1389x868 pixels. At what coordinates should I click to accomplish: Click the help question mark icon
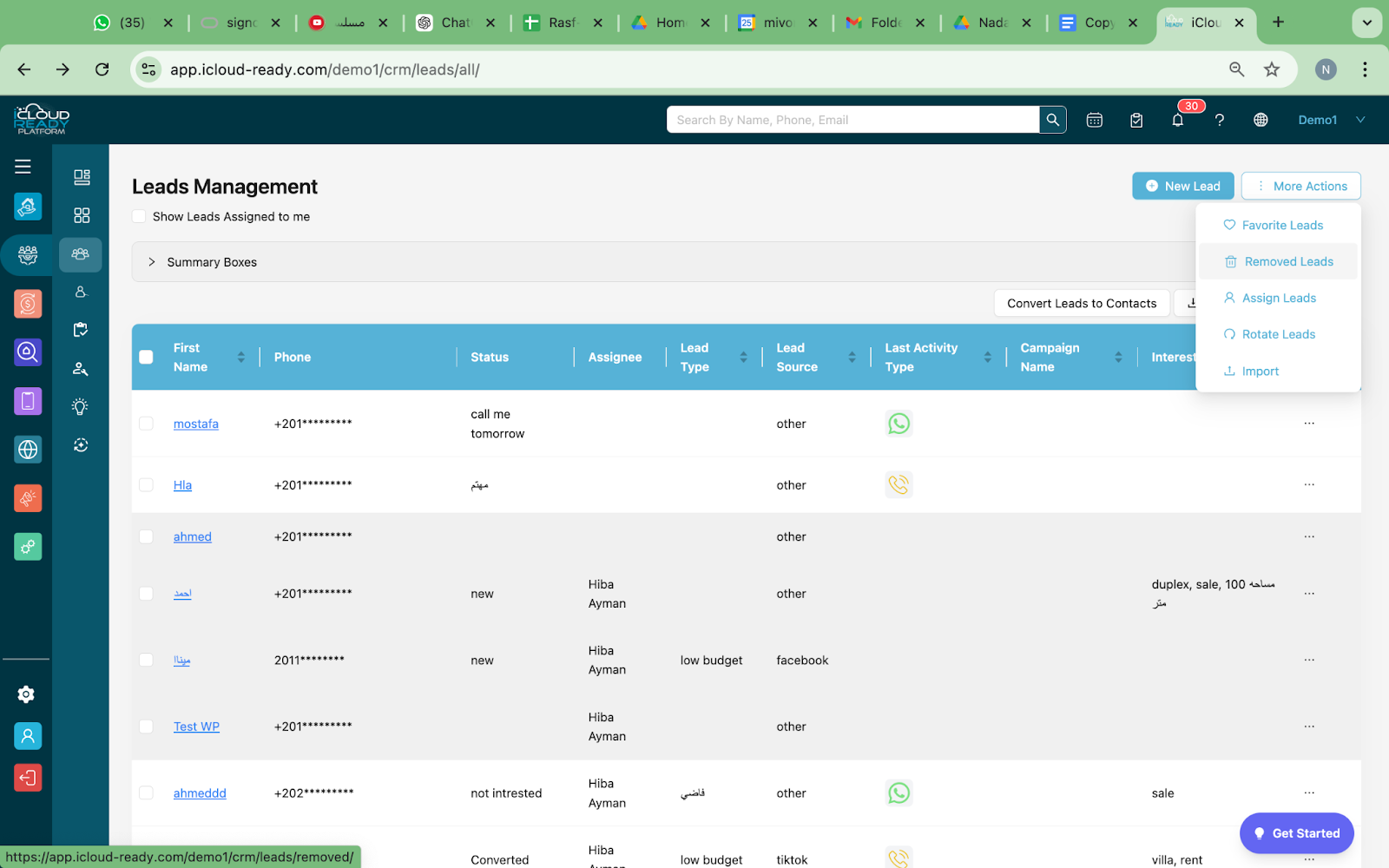tap(1220, 120)
